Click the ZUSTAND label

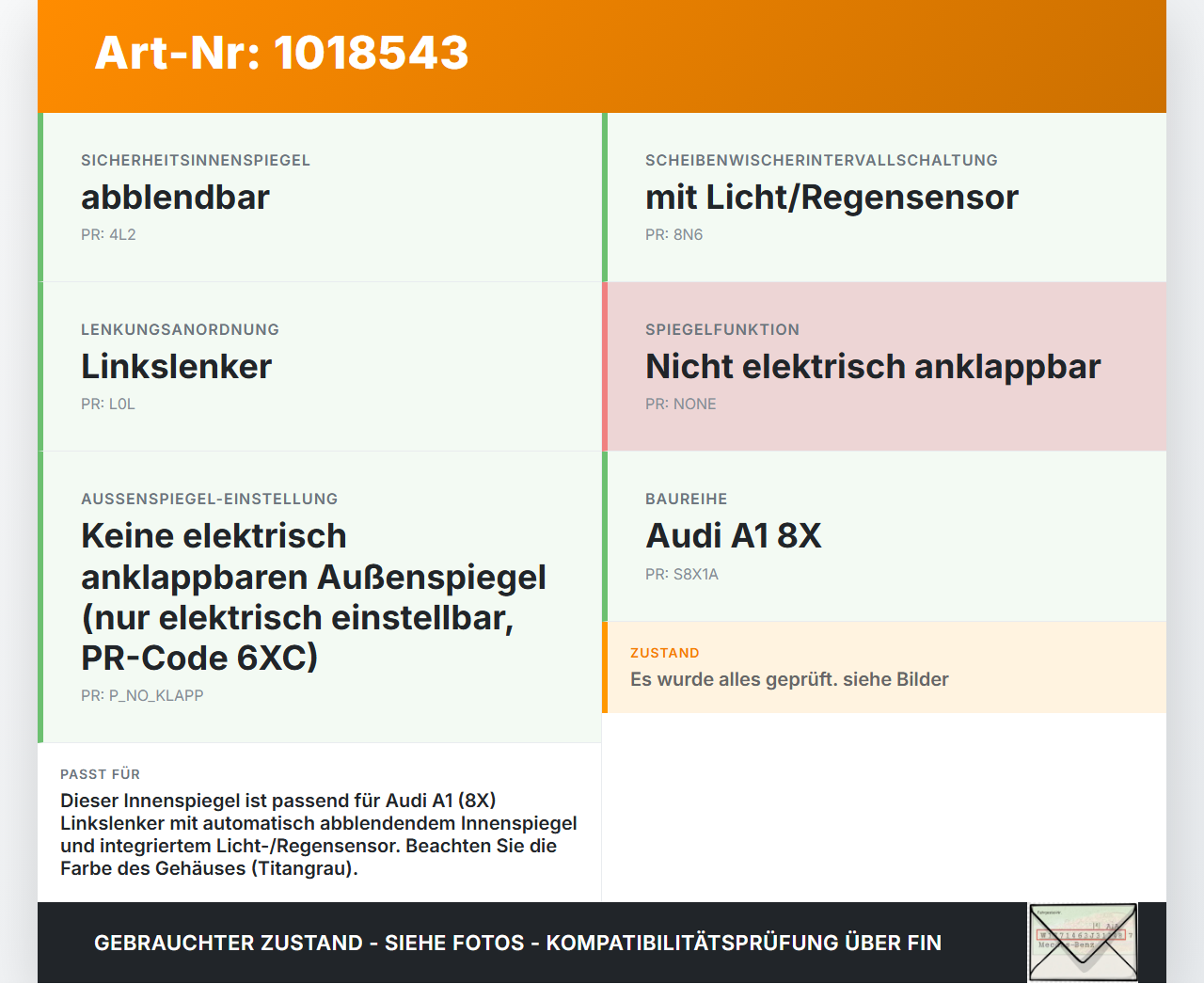tap(665, 653)
